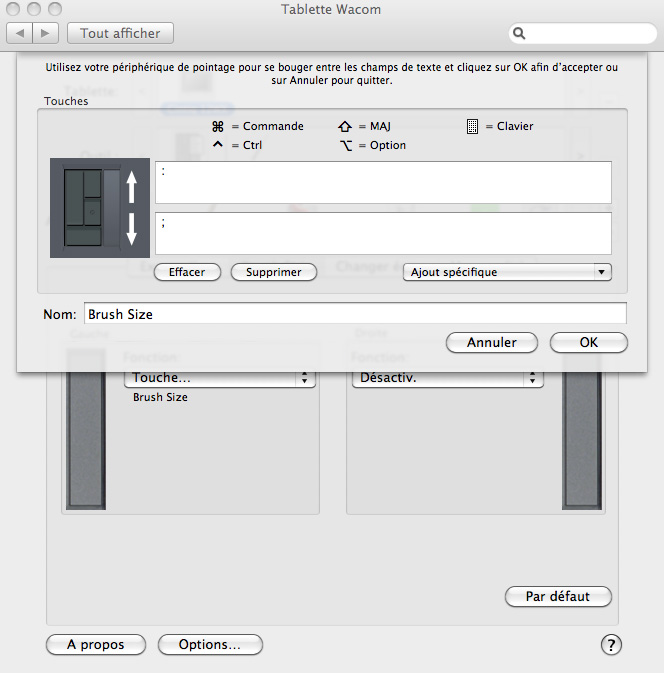Screen dimensions: 664x673
Task: Click the Tout afficher button
Action: pos(121,33)
